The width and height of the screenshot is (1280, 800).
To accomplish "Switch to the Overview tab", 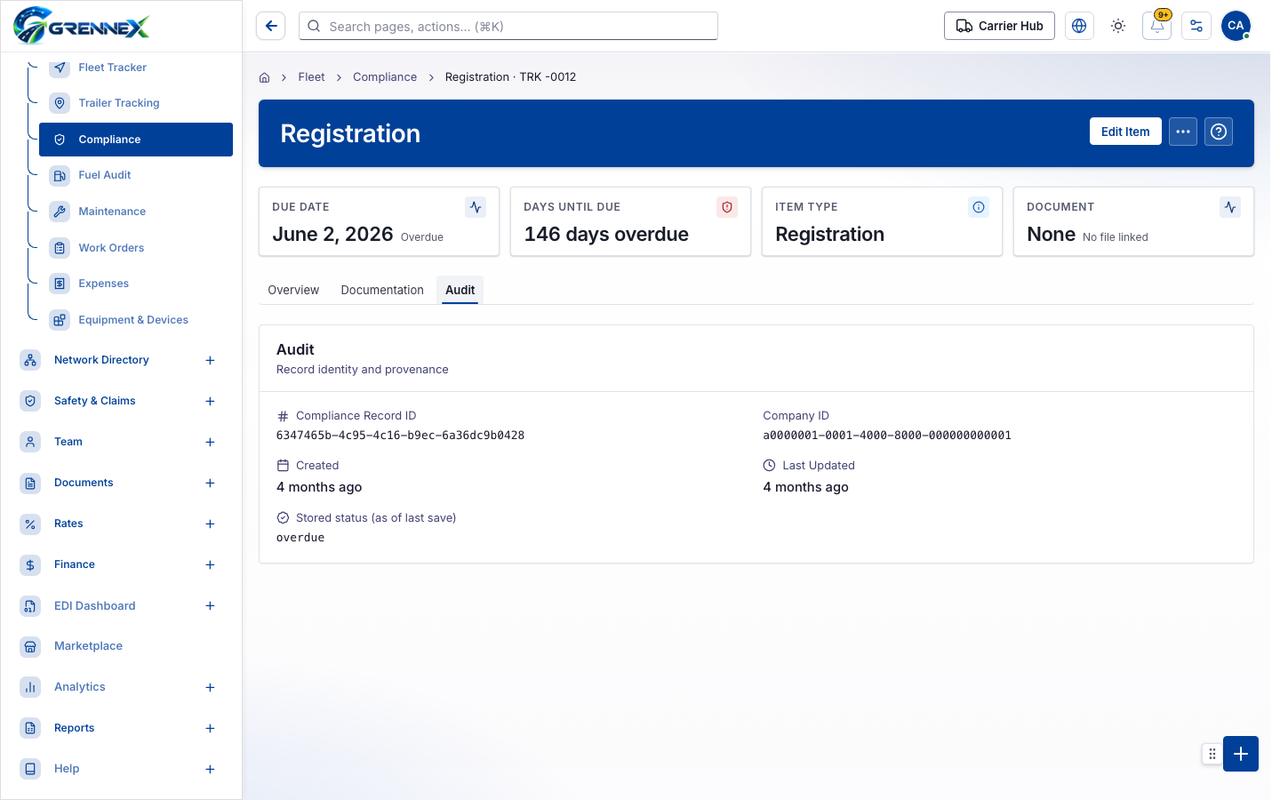I will [293, 290].
